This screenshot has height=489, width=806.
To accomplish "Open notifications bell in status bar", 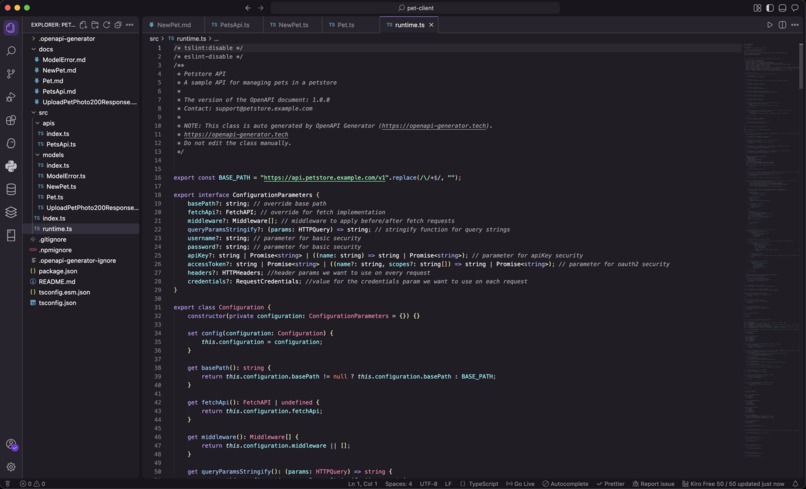I will click(796, 484).
